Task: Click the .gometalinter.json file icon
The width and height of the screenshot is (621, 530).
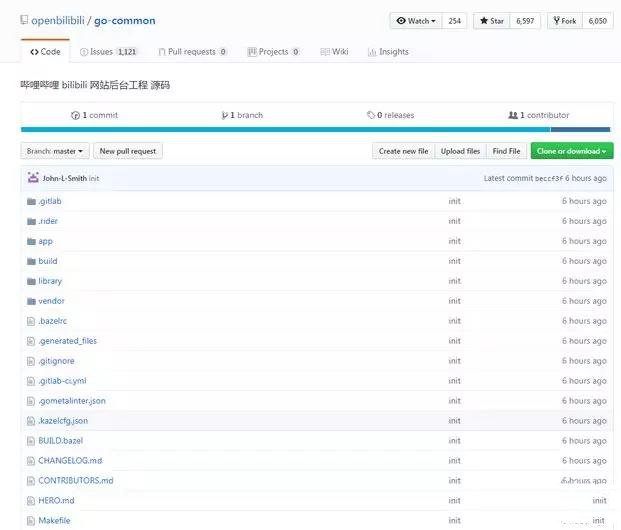Action: point(31,401)
